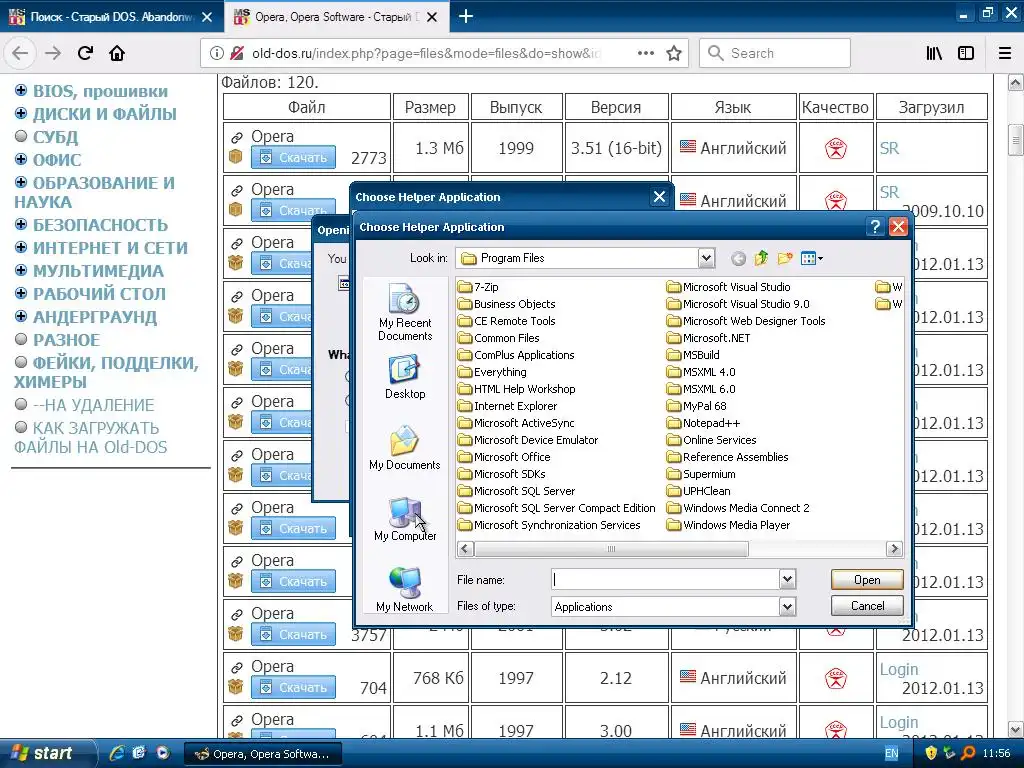This screenshot has width=1024, height=768.
Task: Go back to last folder visited
Action: coord(738,259)
